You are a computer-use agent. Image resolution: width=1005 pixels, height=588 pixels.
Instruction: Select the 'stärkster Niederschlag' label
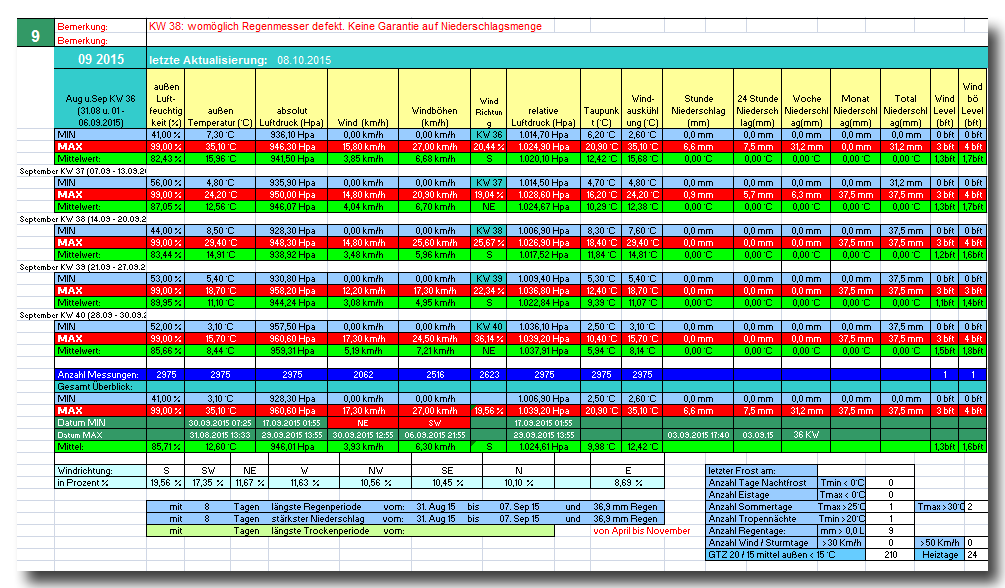coord(317,519)
